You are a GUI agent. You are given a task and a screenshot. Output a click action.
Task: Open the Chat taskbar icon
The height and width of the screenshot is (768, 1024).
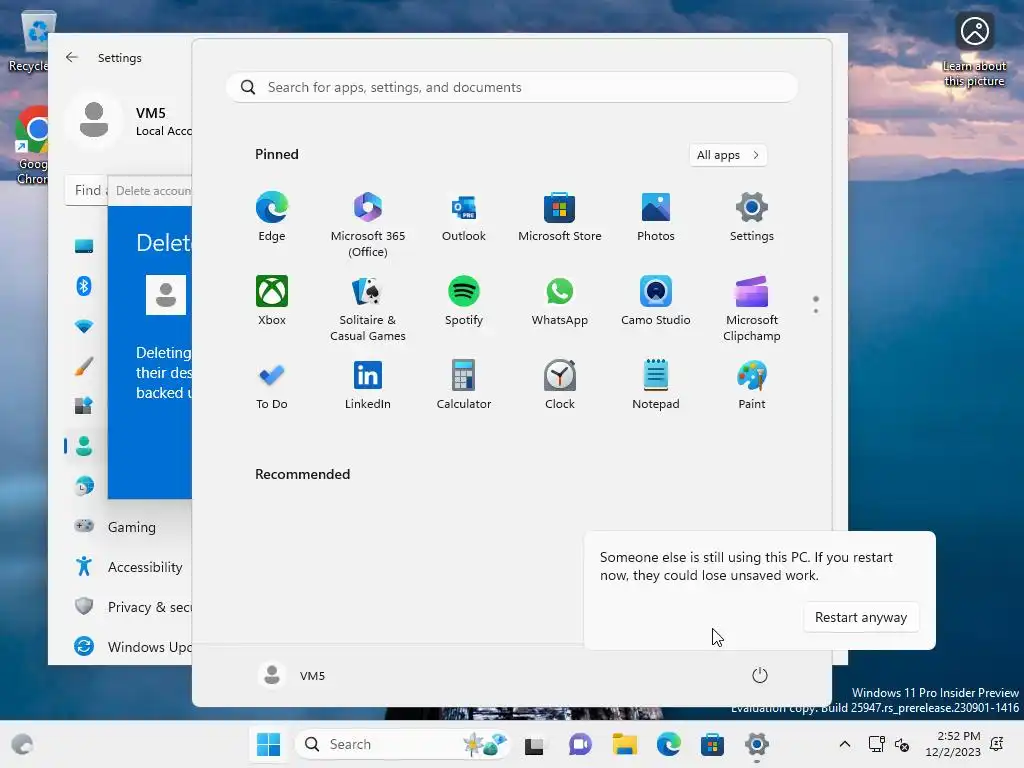[x=579, y=744]
